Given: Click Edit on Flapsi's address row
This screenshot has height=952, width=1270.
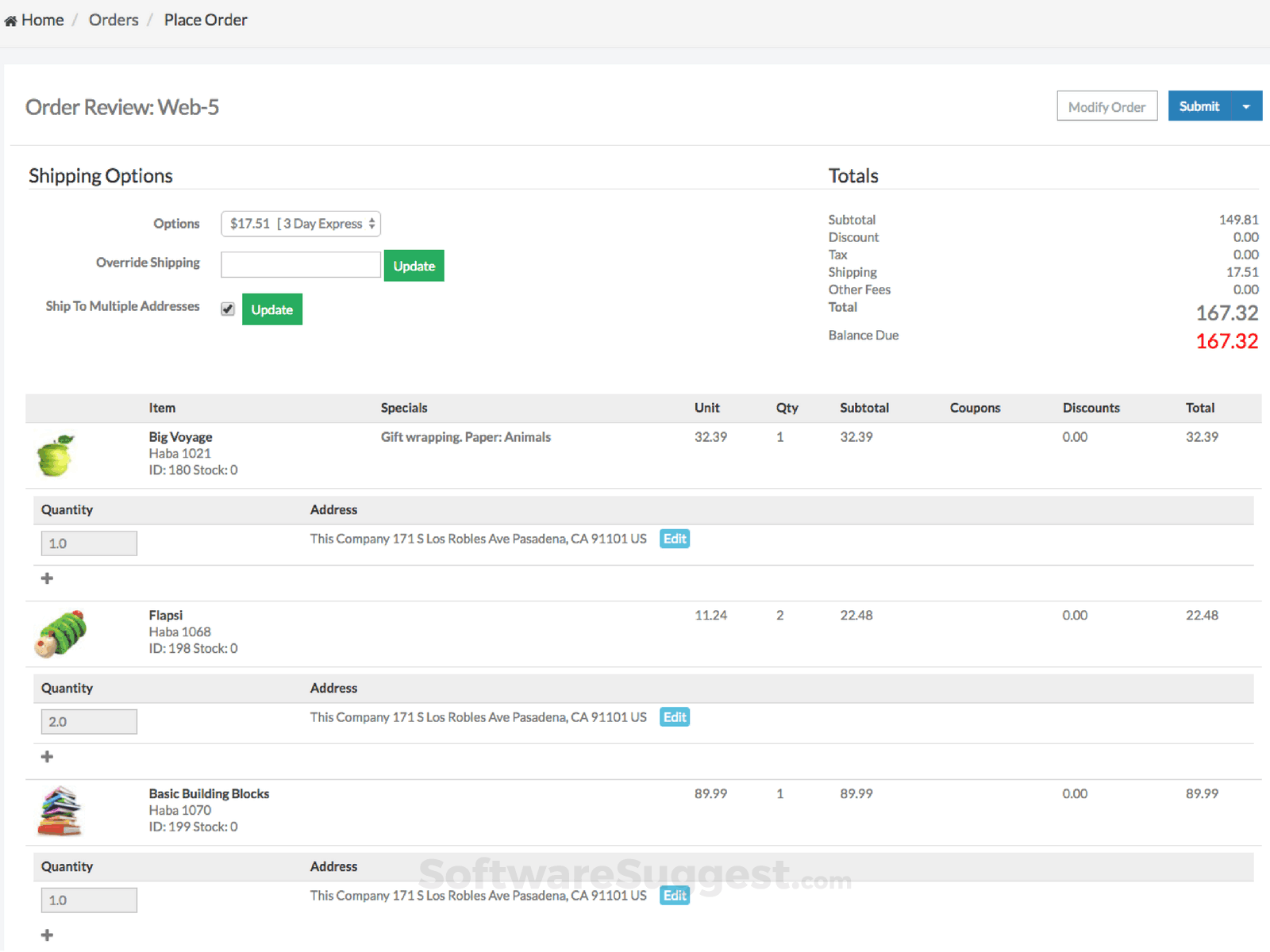Looking at the screenshot, I should pyautogui.click(x=673, y=716).
